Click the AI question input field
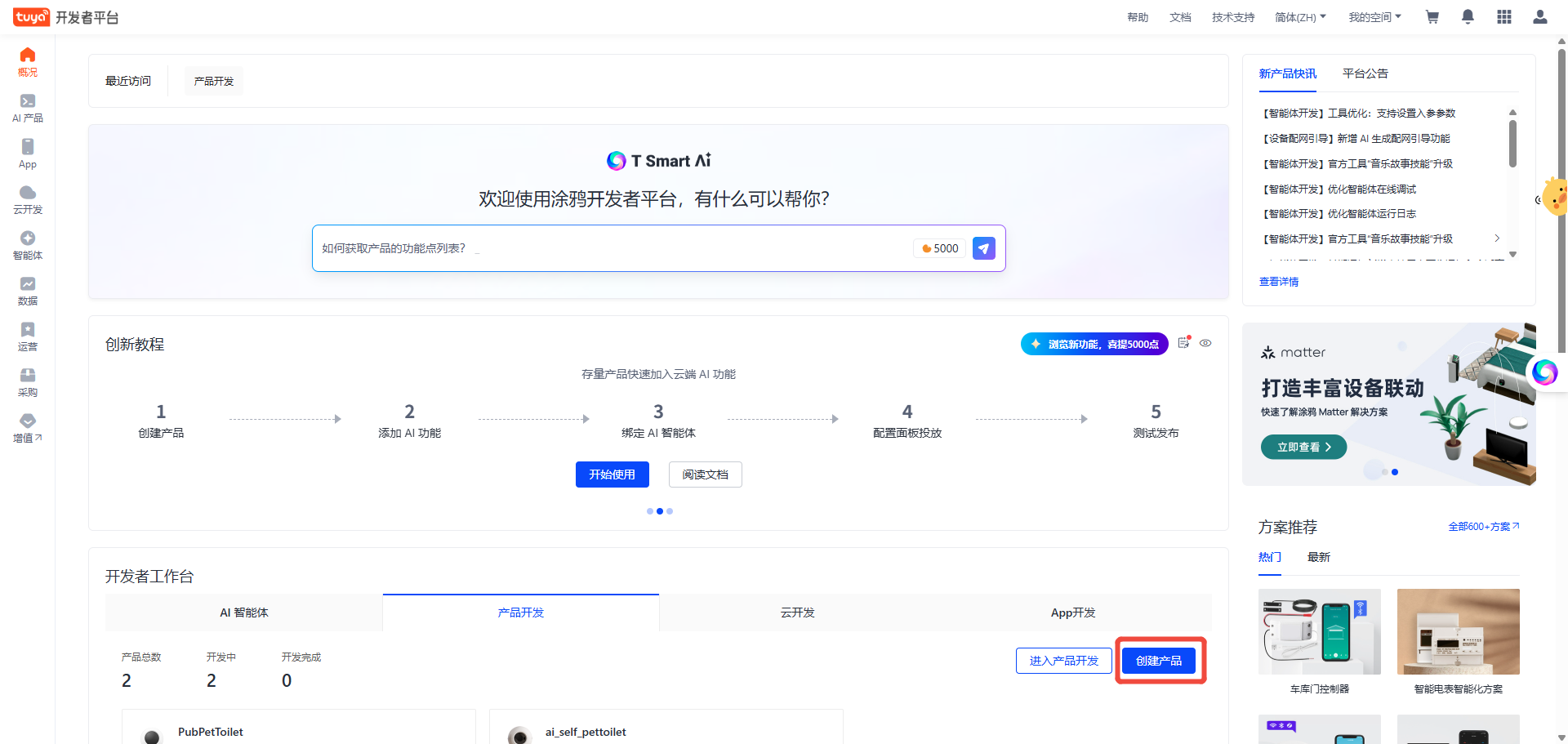This screenshot has width=1568, height=744. tap(612, 248)
